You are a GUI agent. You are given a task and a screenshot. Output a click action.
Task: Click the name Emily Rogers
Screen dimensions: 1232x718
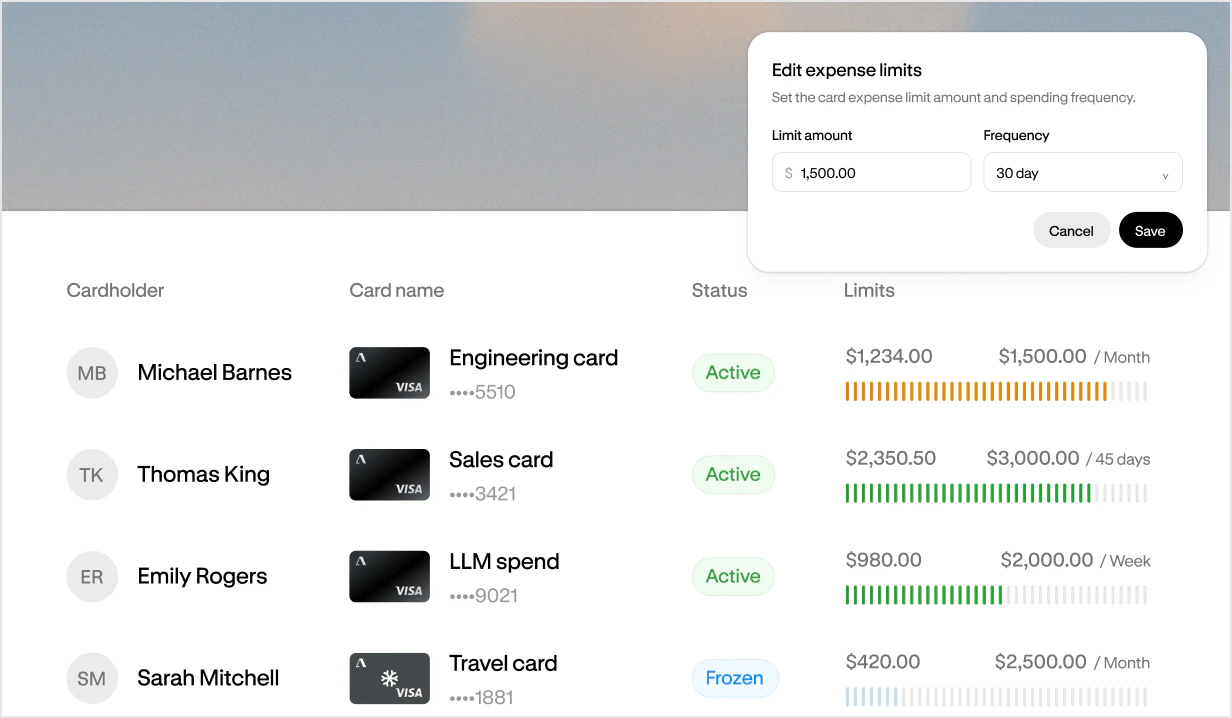coord(203,577)
